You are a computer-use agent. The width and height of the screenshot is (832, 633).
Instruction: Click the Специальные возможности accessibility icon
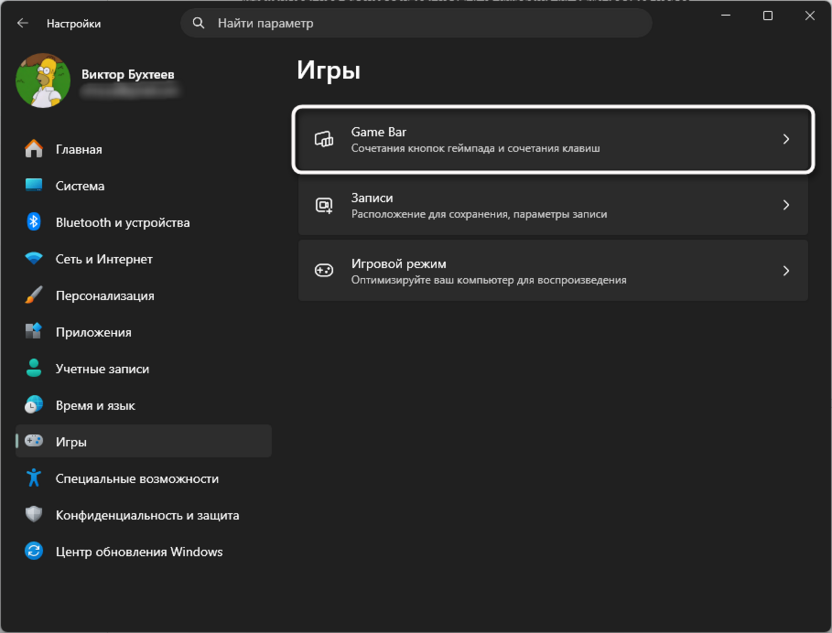(x=33, y=478)
